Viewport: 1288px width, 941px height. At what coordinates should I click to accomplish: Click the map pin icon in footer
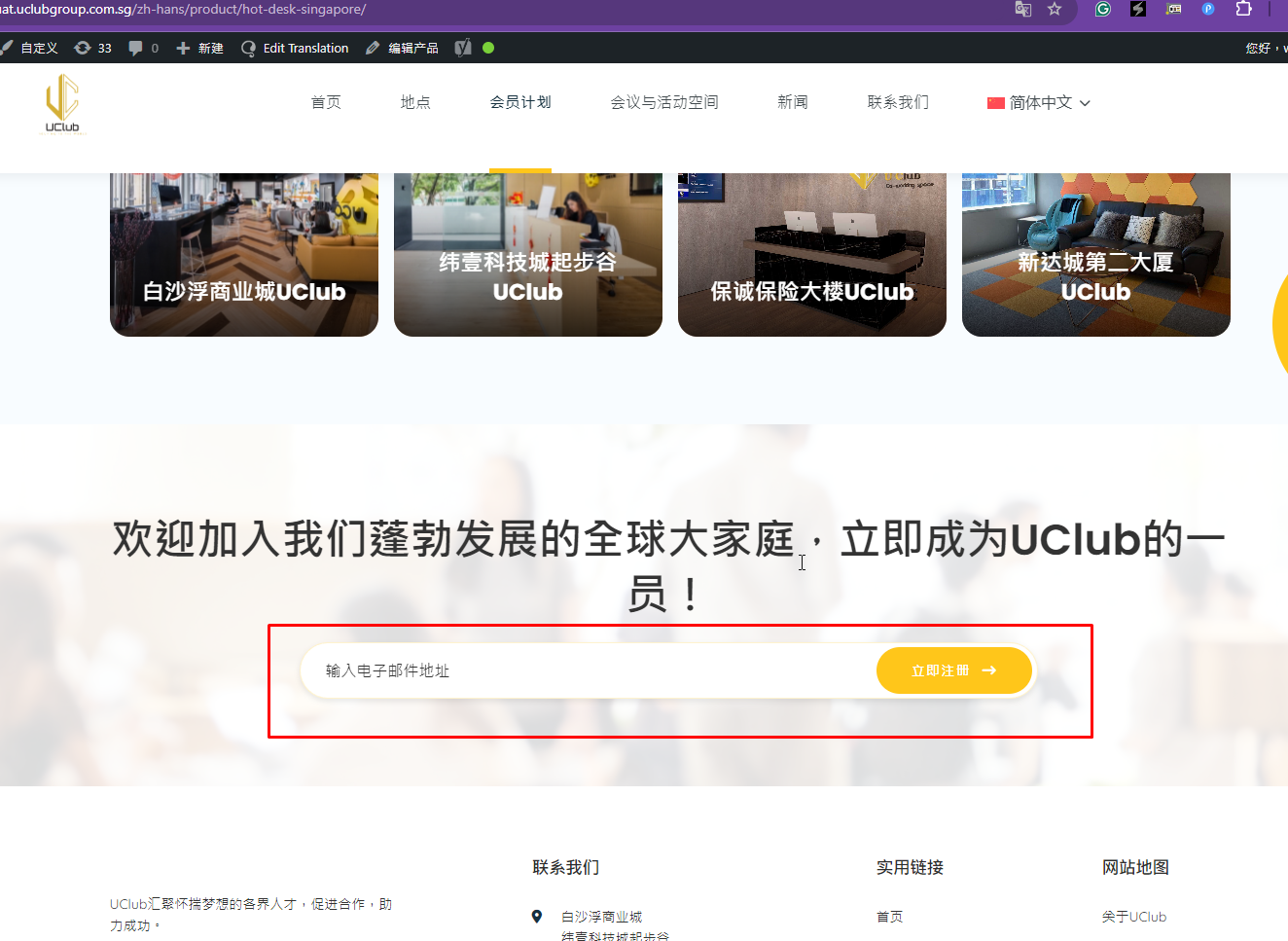(537, 917)
